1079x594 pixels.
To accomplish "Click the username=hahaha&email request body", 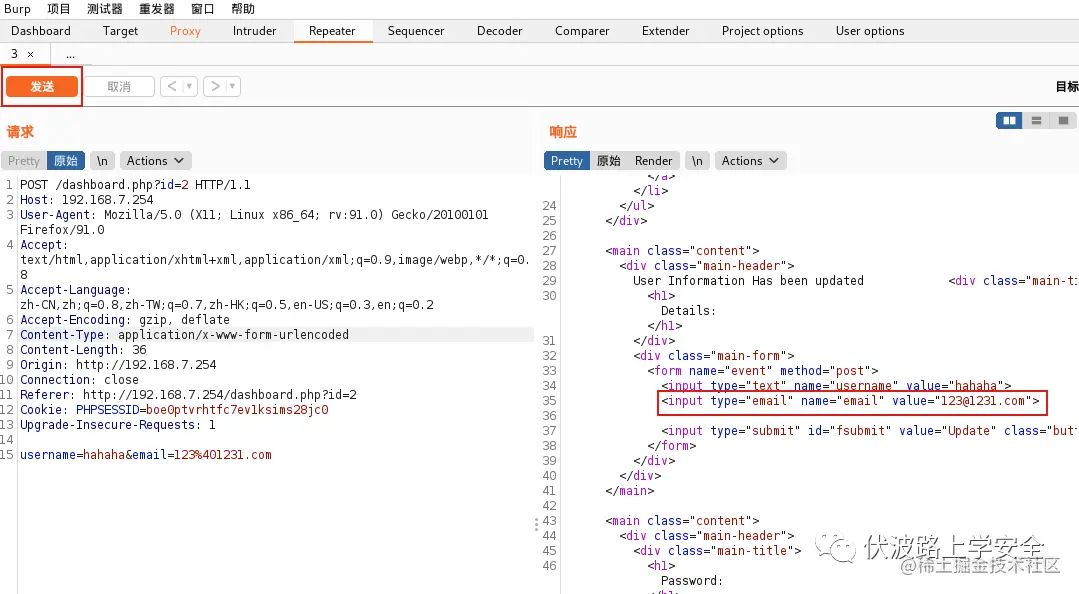I will pyautogui.click(x=146, y=454).
